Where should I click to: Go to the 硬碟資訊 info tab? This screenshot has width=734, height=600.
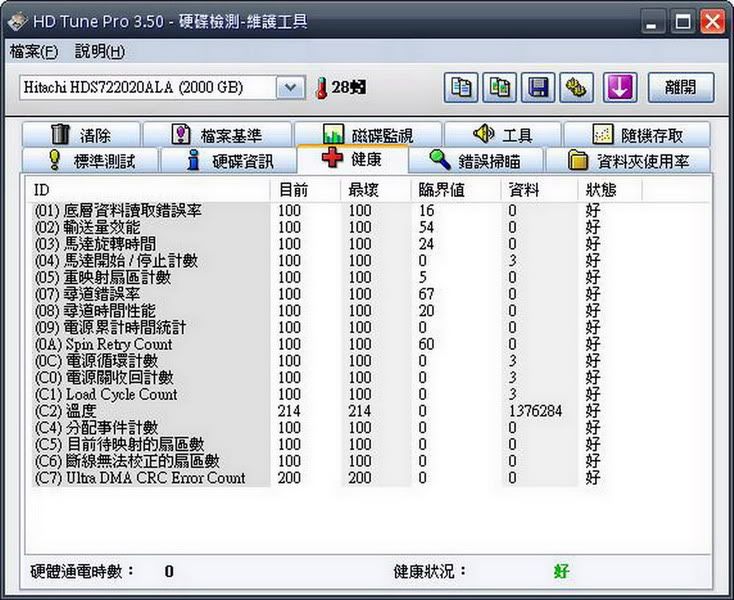[x=231, y=160]
